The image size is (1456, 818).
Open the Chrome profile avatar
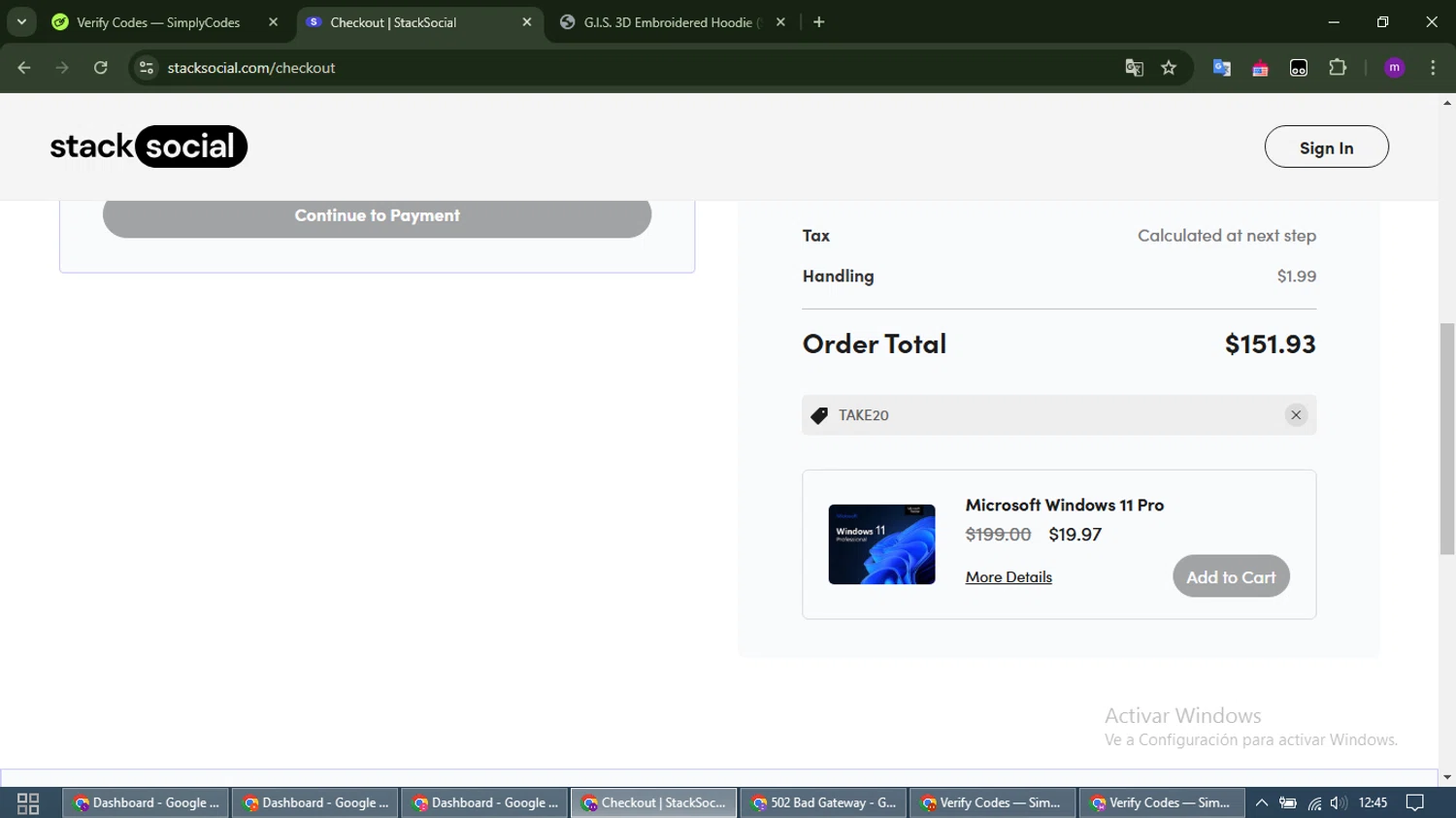(x=1395, y=68)
